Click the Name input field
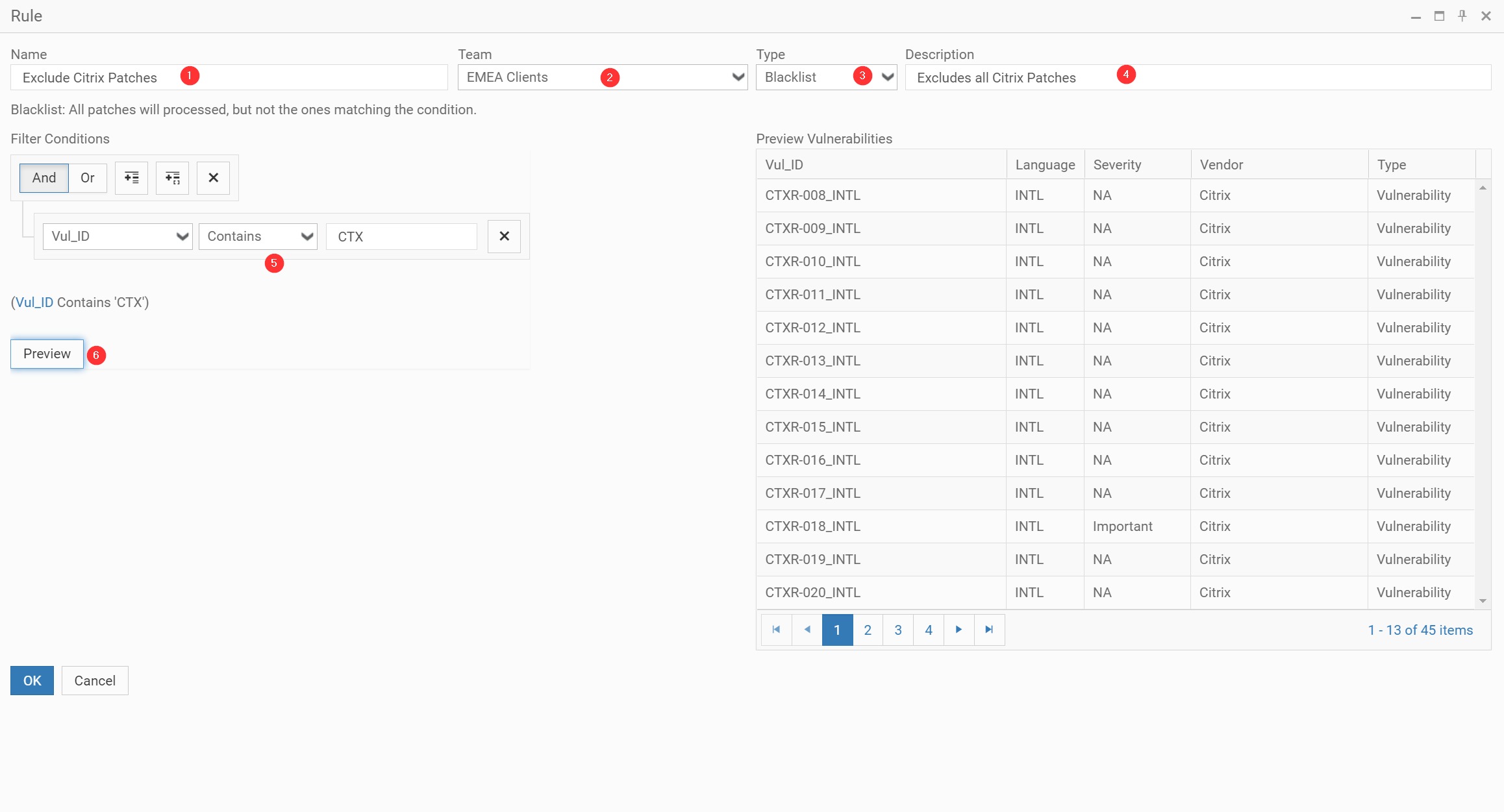Image resolution: width=1504 pixels, height=812 pixels. click(229, 77)
